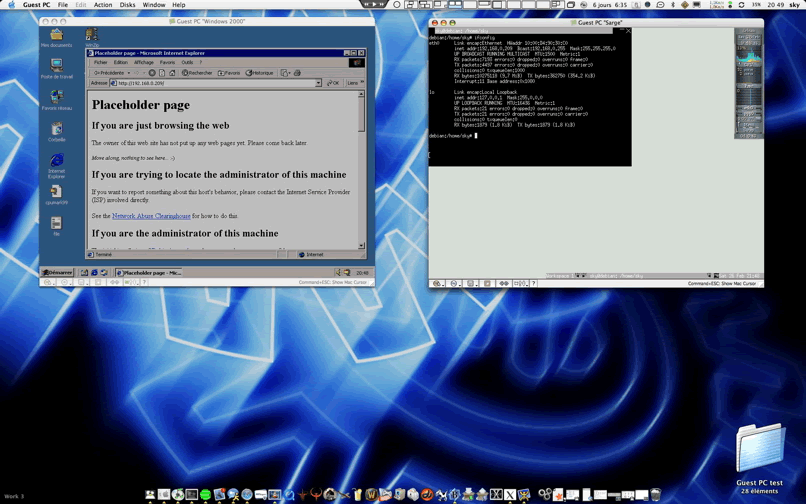The height and width of the screenshot is (504, 806).
Task: Click the Rechercher toolbar button in IE
Action: tap(197, 73)
